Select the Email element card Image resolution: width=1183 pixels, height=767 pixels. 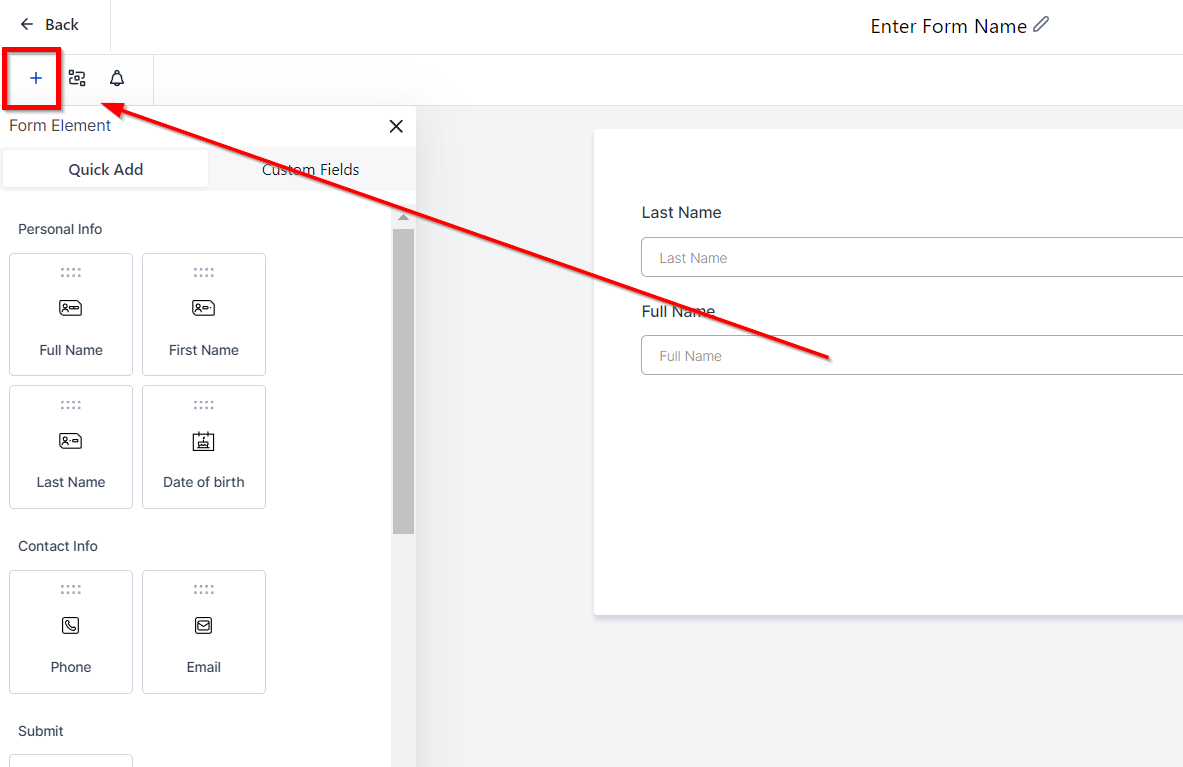click(x=204, y=632)
